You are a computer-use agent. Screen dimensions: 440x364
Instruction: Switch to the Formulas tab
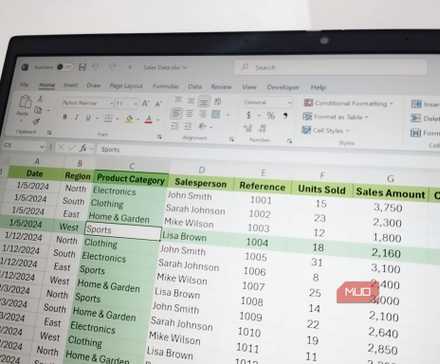165,86
